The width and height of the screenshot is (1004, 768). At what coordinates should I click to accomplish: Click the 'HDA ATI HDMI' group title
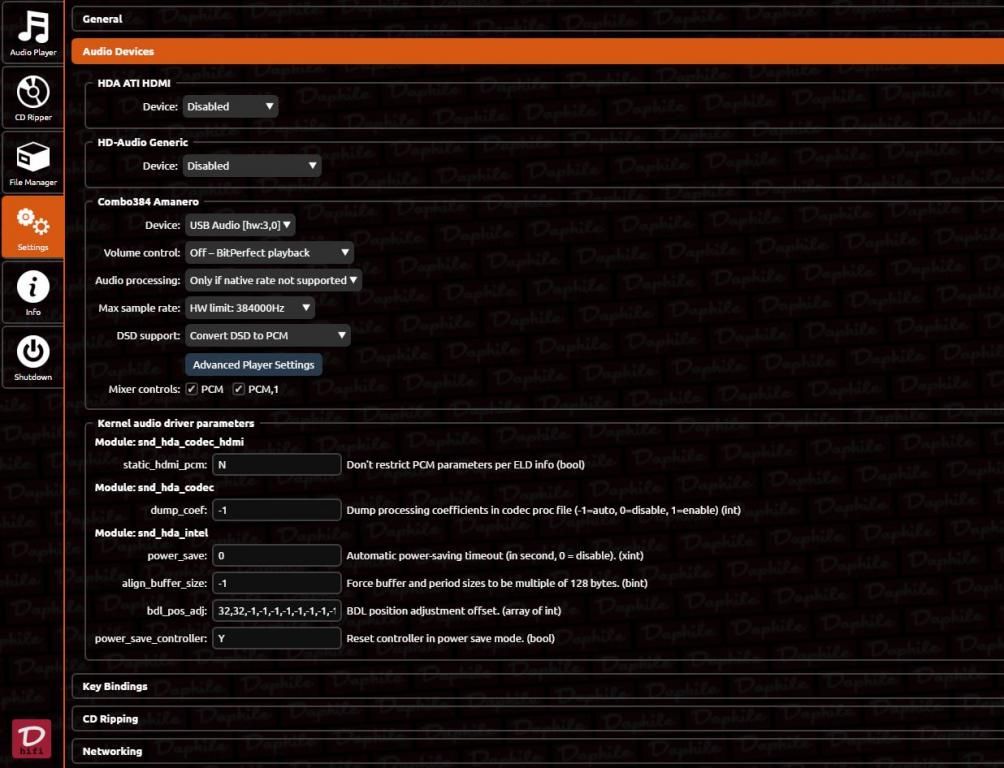134,83
